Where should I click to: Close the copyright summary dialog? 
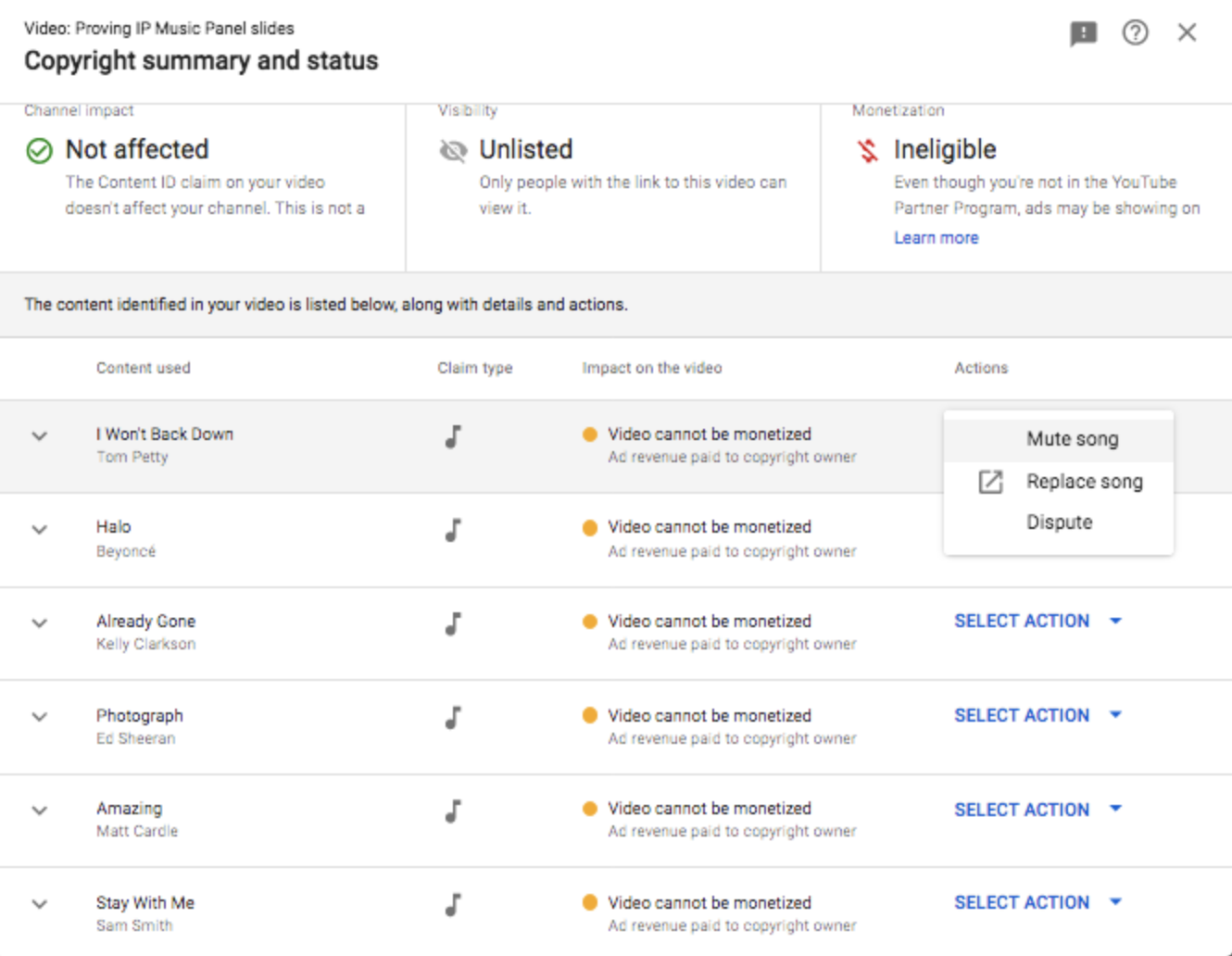click(1187, 33)
